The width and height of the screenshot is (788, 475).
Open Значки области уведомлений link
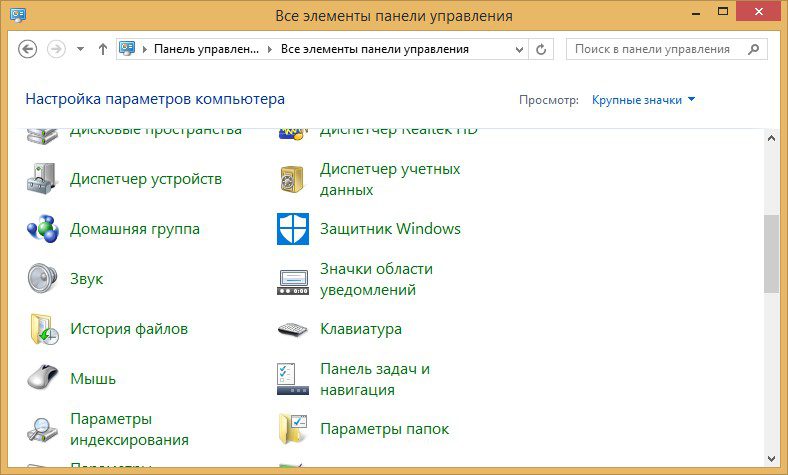(376, 279)
